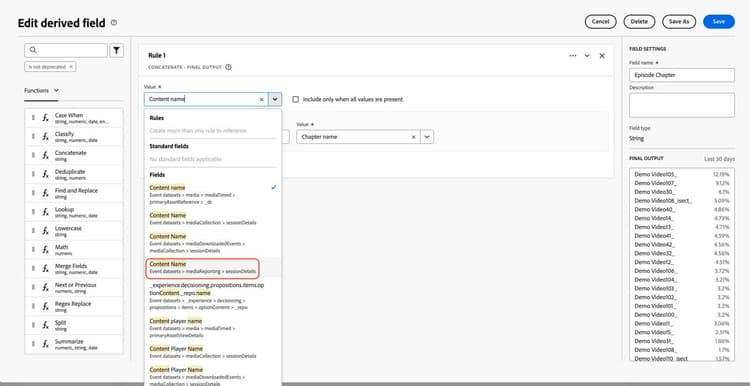Click the functions search input box

(x=66, y=50)
